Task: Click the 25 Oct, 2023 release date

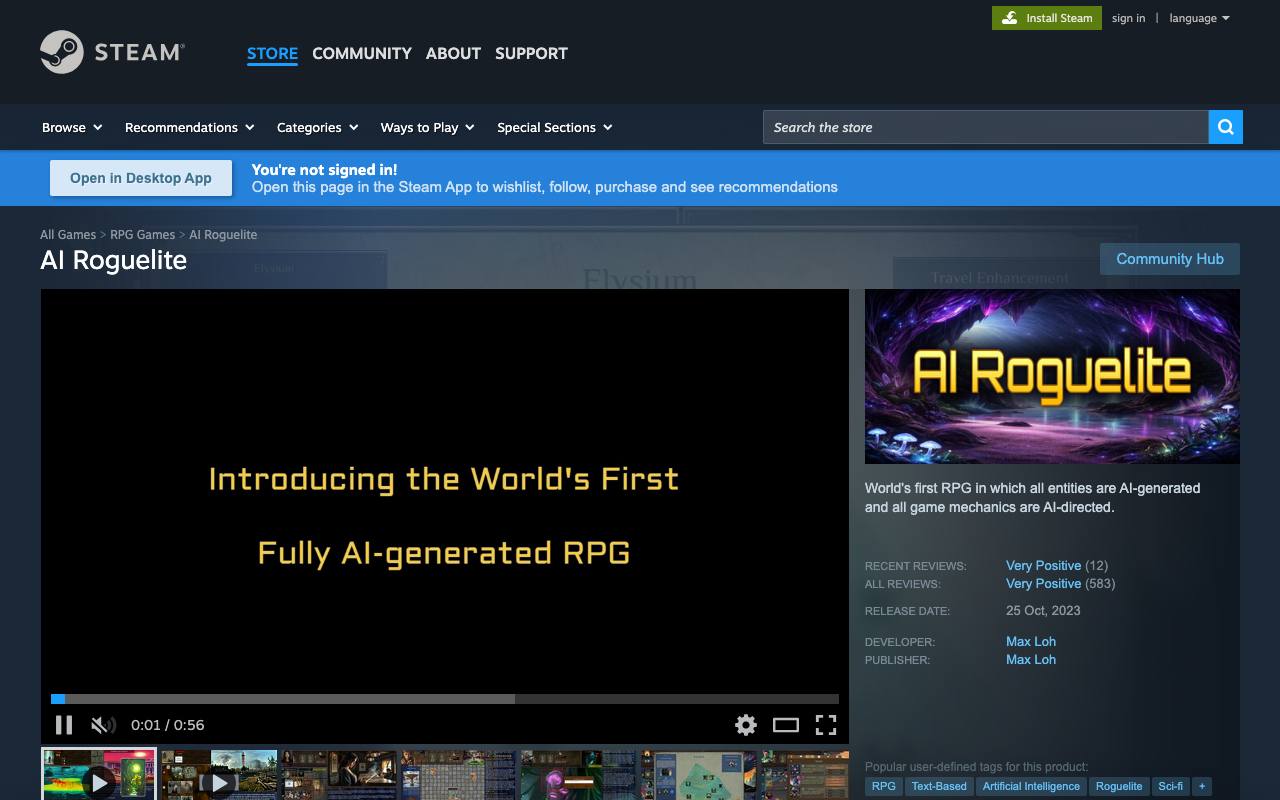Action: tap(1043, 610)
